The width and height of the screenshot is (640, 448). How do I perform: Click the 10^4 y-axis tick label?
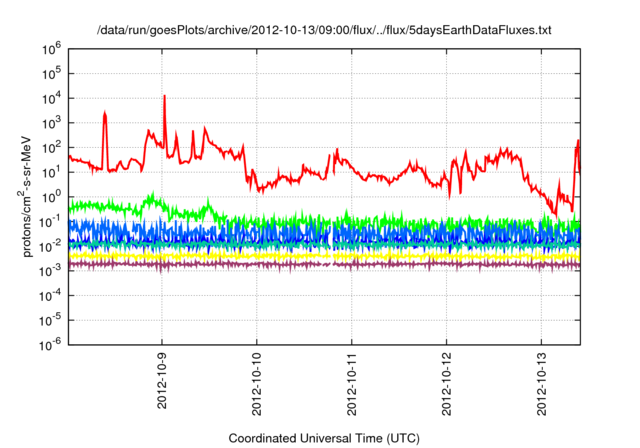51,98
